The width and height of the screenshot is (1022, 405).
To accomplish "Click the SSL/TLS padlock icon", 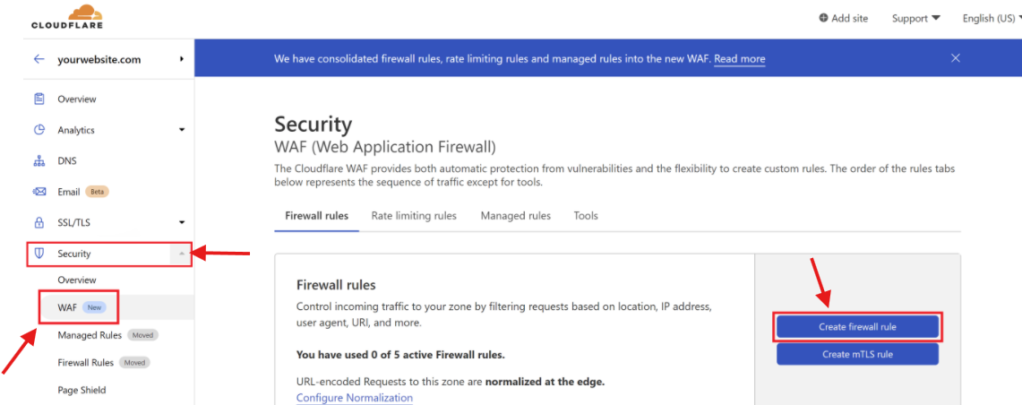I will coord(39,222).
